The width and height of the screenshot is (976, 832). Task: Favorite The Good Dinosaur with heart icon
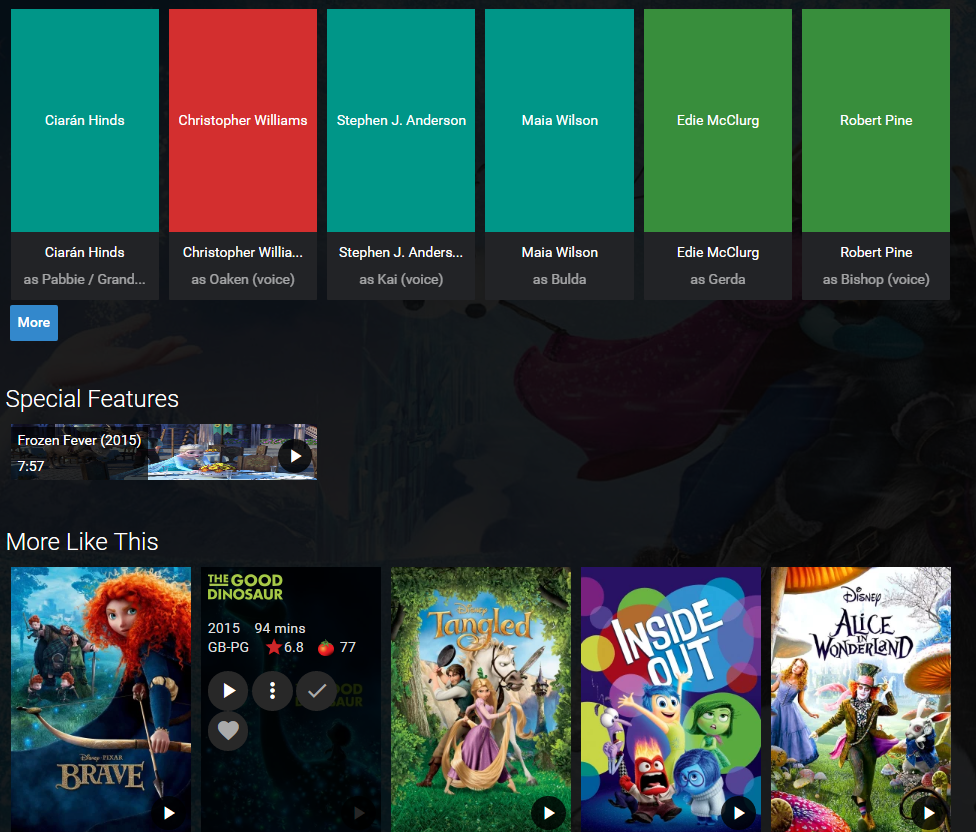pos(228,731)
